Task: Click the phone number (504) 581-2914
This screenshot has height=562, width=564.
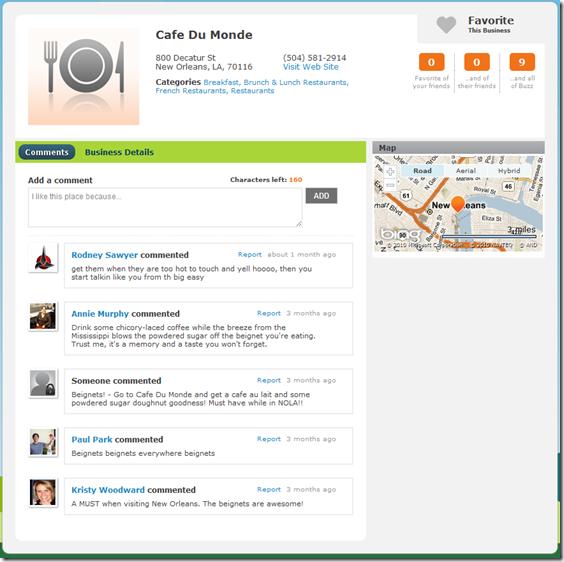Action: pos(314,58)
